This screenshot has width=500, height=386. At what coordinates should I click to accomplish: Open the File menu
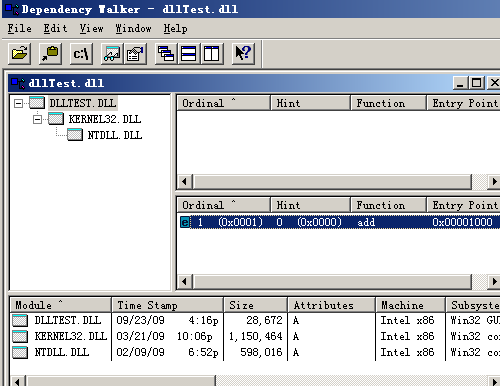click(20, 29)
